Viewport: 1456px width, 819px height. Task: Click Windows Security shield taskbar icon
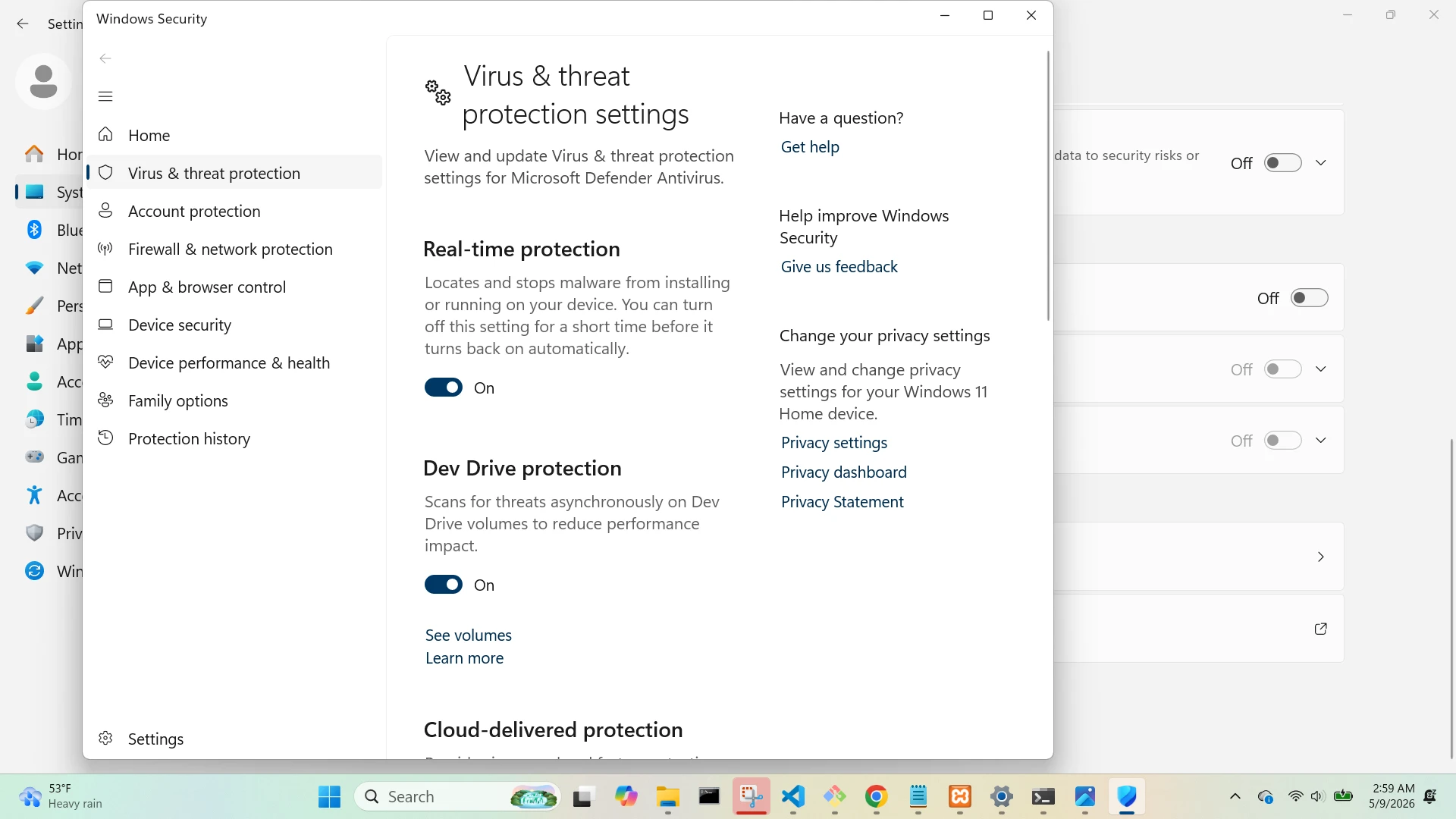[1127, 797]
